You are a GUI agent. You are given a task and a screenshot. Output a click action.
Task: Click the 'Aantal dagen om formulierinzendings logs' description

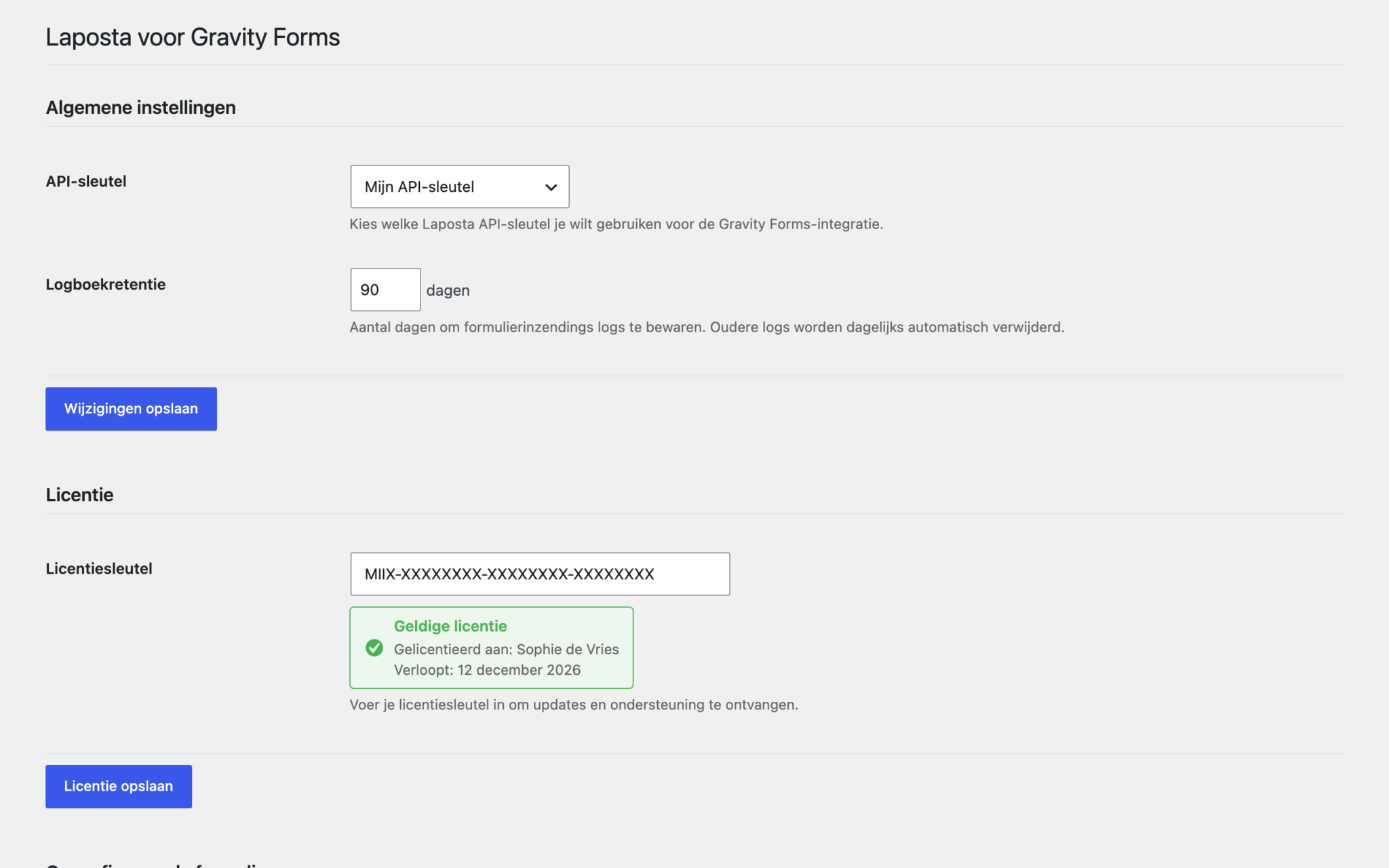point(707,327)
